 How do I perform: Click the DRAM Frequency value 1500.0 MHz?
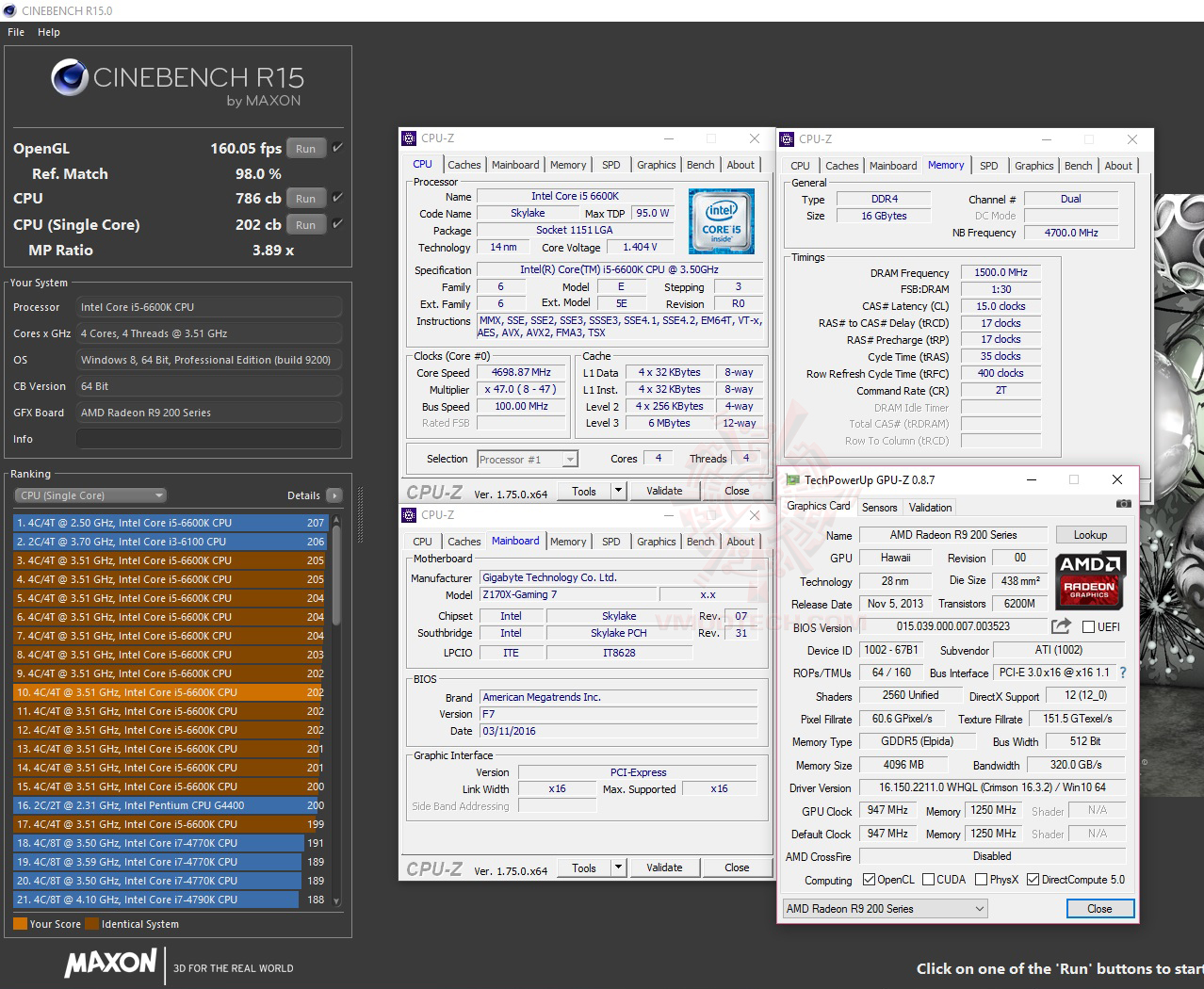point(1001,272)
